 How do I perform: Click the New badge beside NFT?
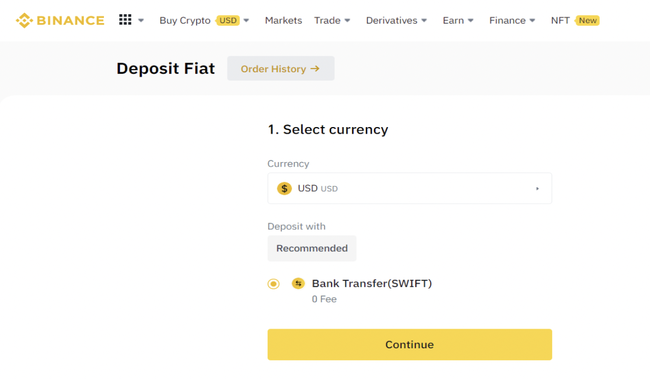click(587, 20)
